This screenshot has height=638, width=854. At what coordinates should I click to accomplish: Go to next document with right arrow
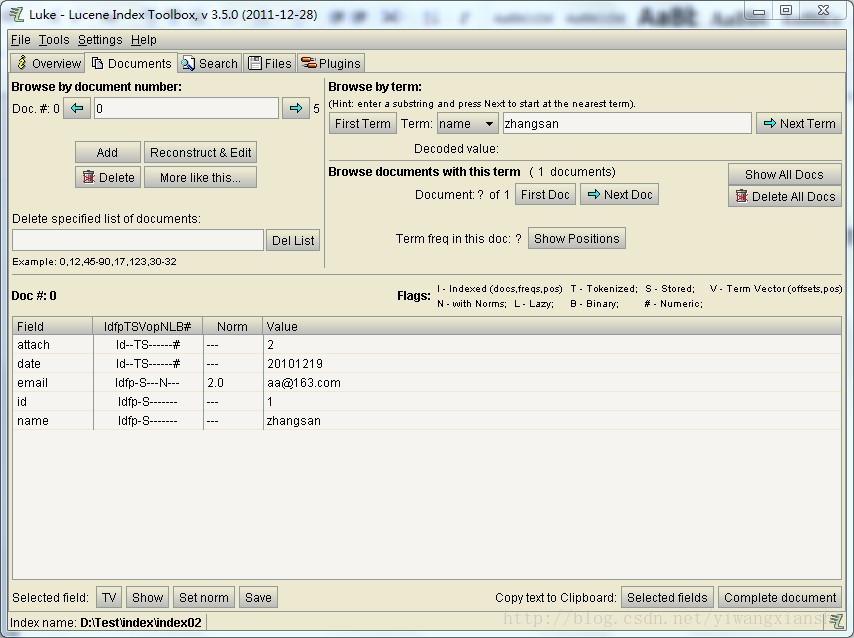click(296, 108)
